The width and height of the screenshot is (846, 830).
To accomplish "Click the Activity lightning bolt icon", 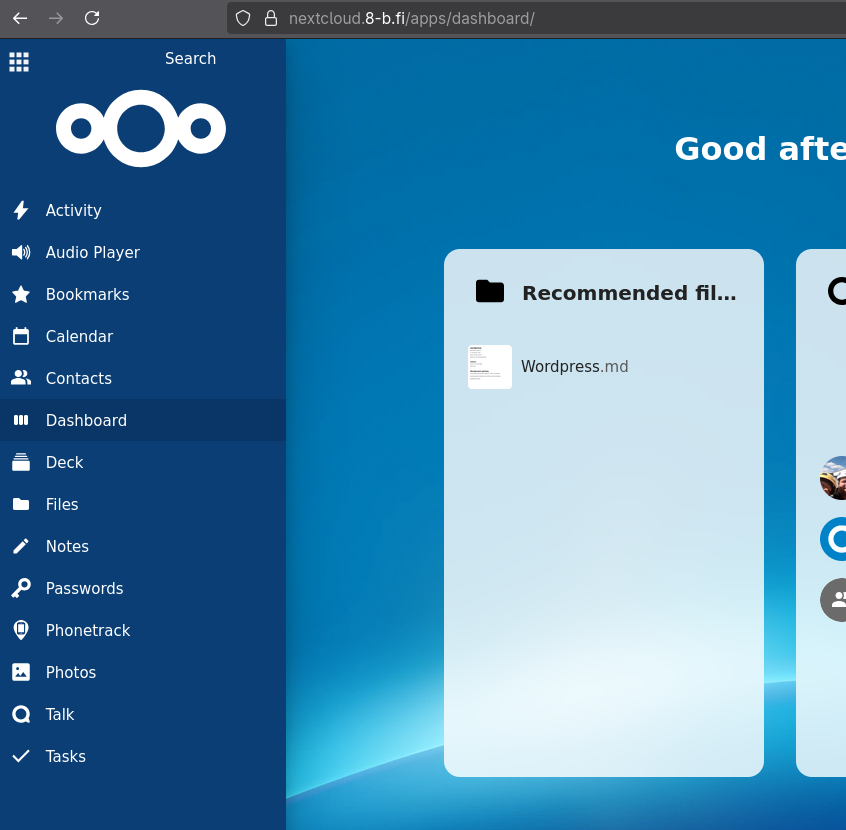I will pos(20,210).
